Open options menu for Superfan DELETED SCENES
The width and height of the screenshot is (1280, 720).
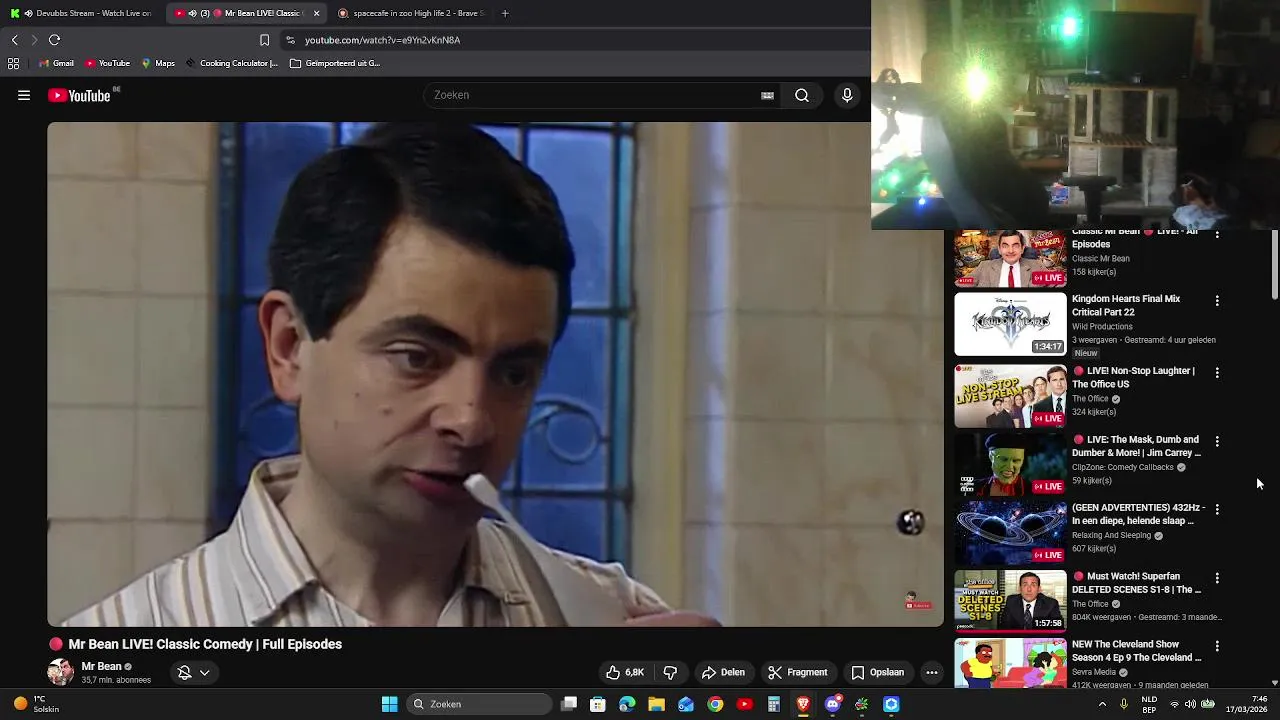1217,578
